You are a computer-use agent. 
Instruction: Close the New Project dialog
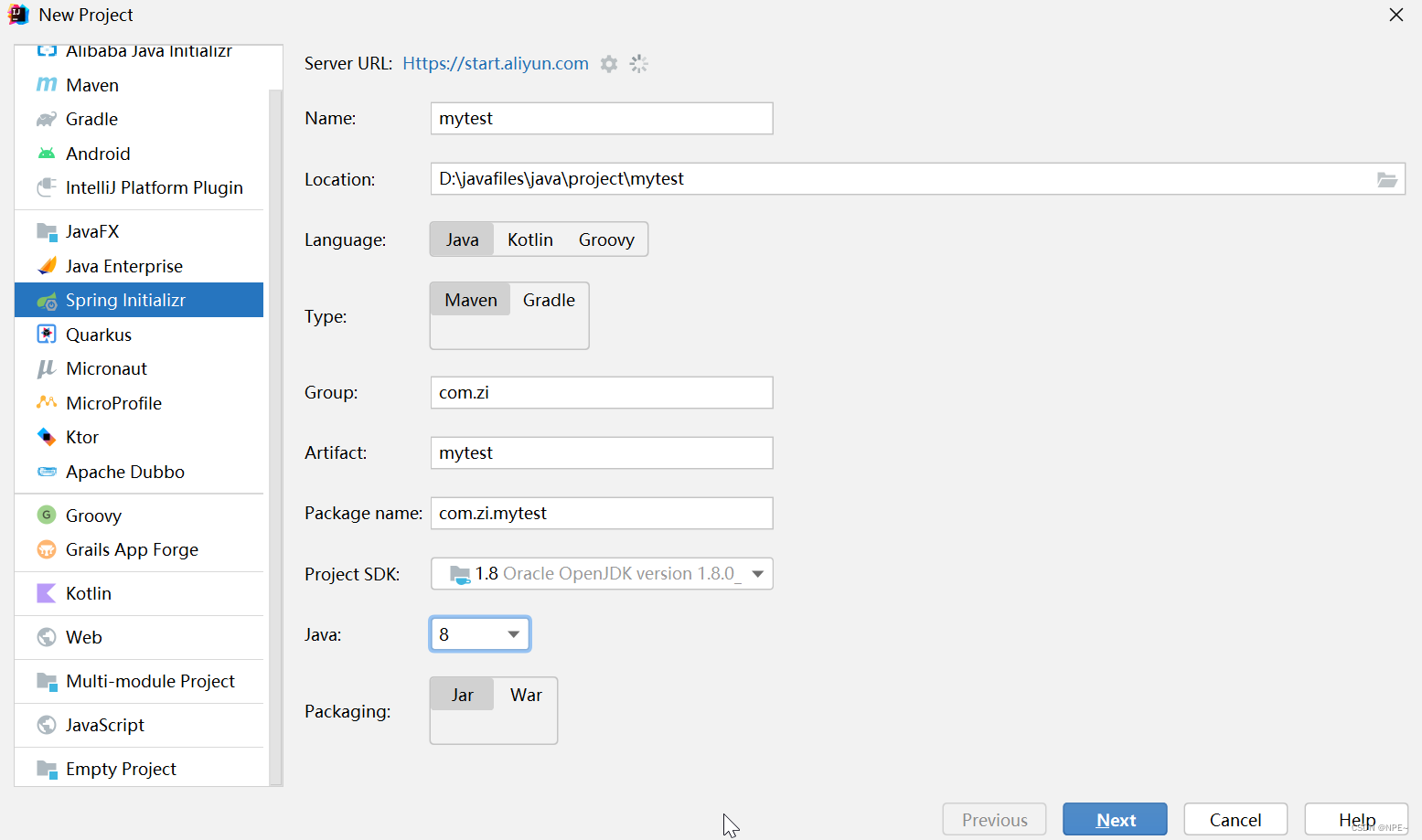point(1395,15)
